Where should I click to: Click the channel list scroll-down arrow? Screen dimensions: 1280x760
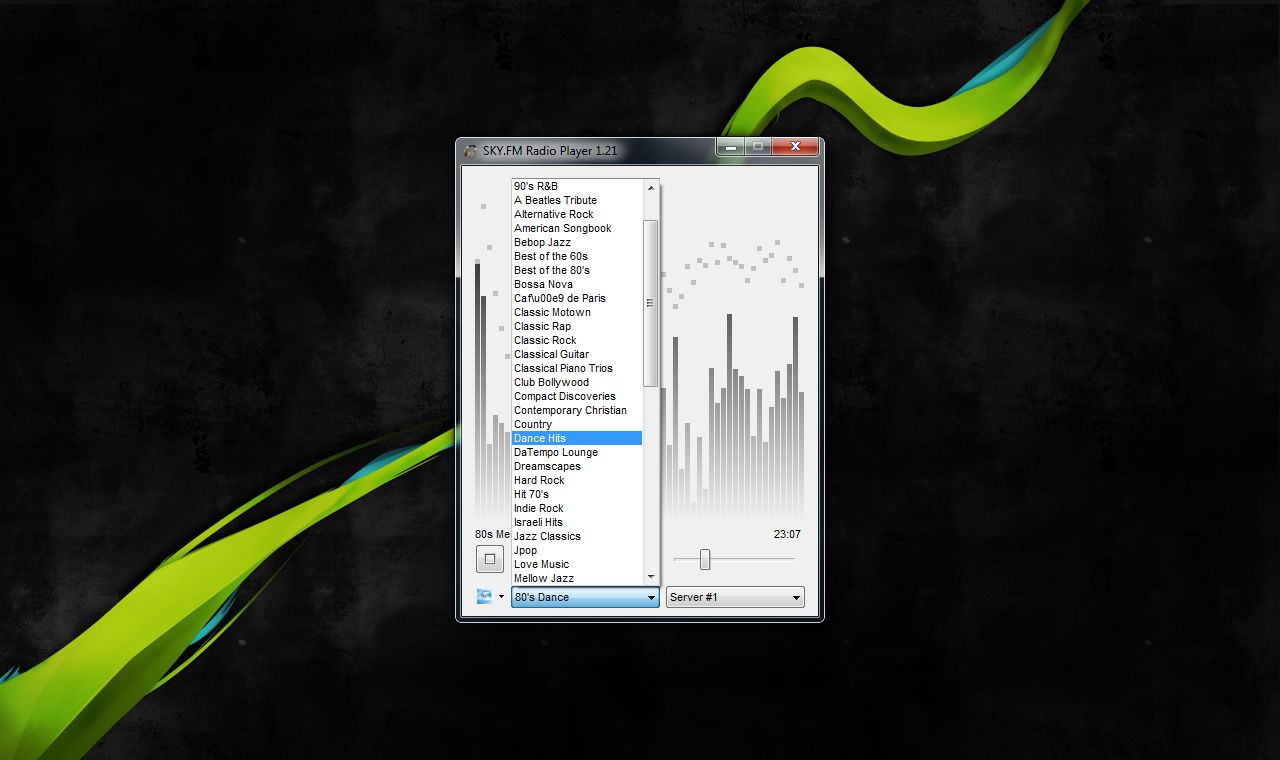click(x=651, y=577)
